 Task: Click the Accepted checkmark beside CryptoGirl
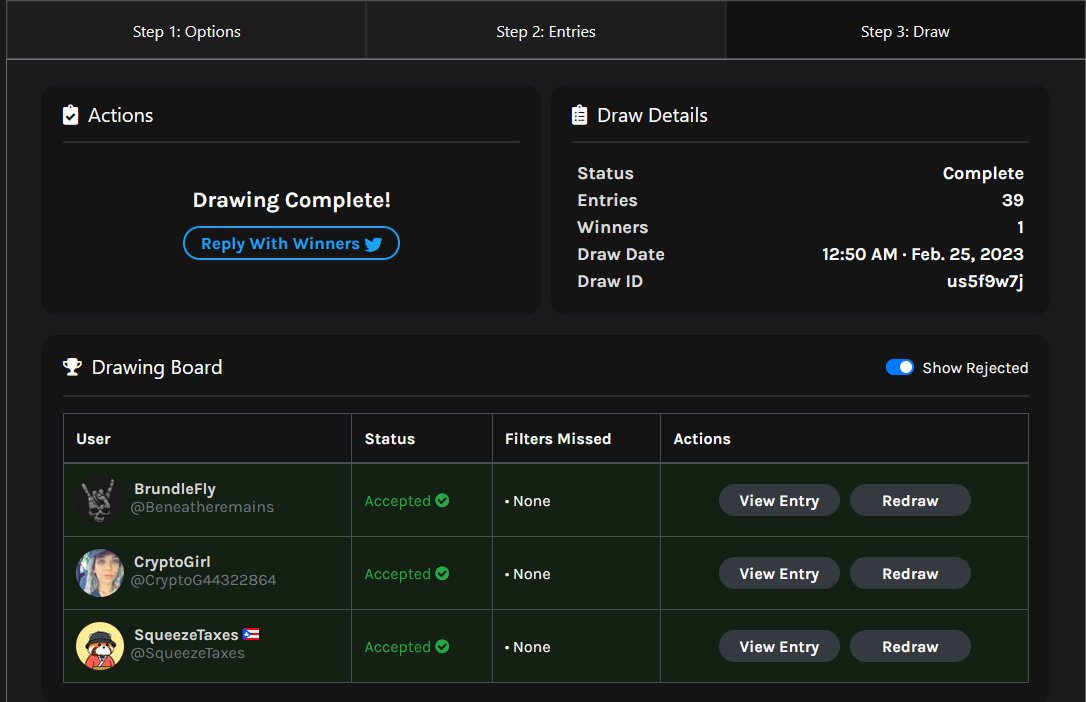[442, 573]
